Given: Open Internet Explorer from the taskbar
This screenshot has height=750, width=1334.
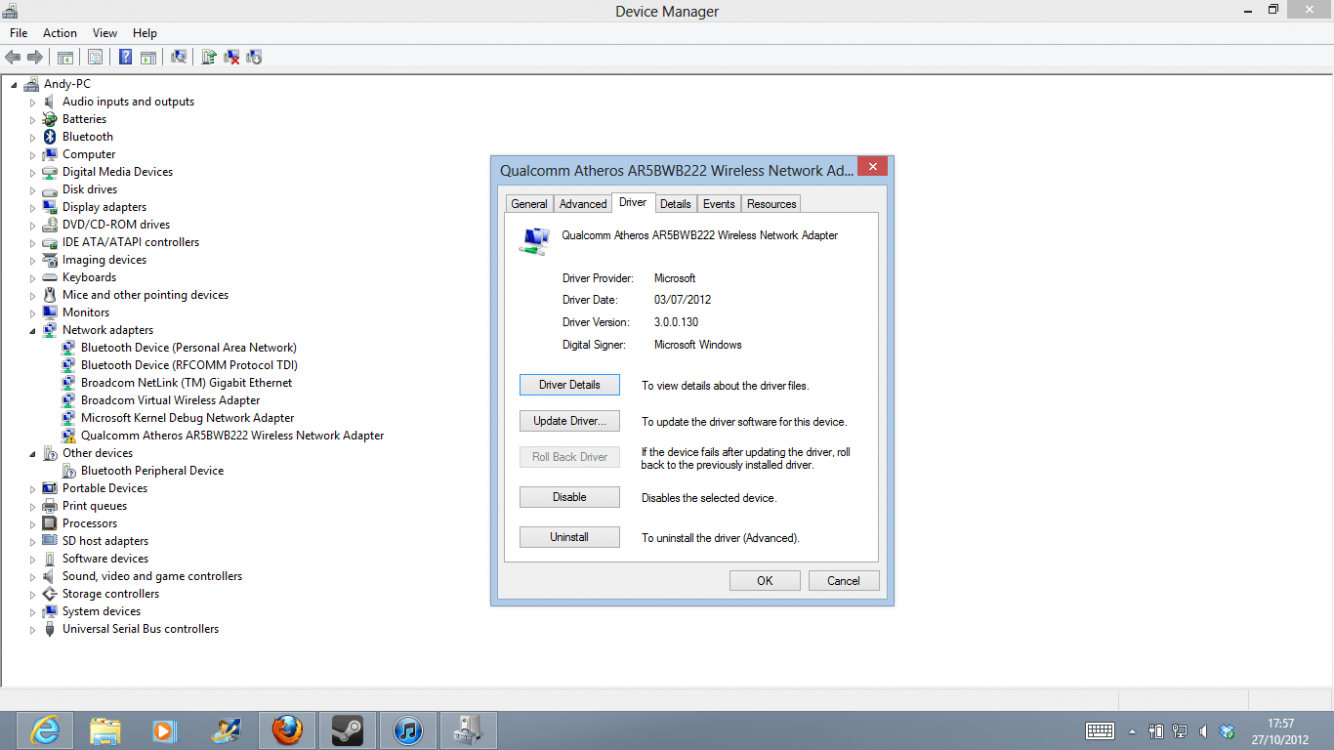Looking at the screenshot, I should pyautogui.click(x=45, y=731).
